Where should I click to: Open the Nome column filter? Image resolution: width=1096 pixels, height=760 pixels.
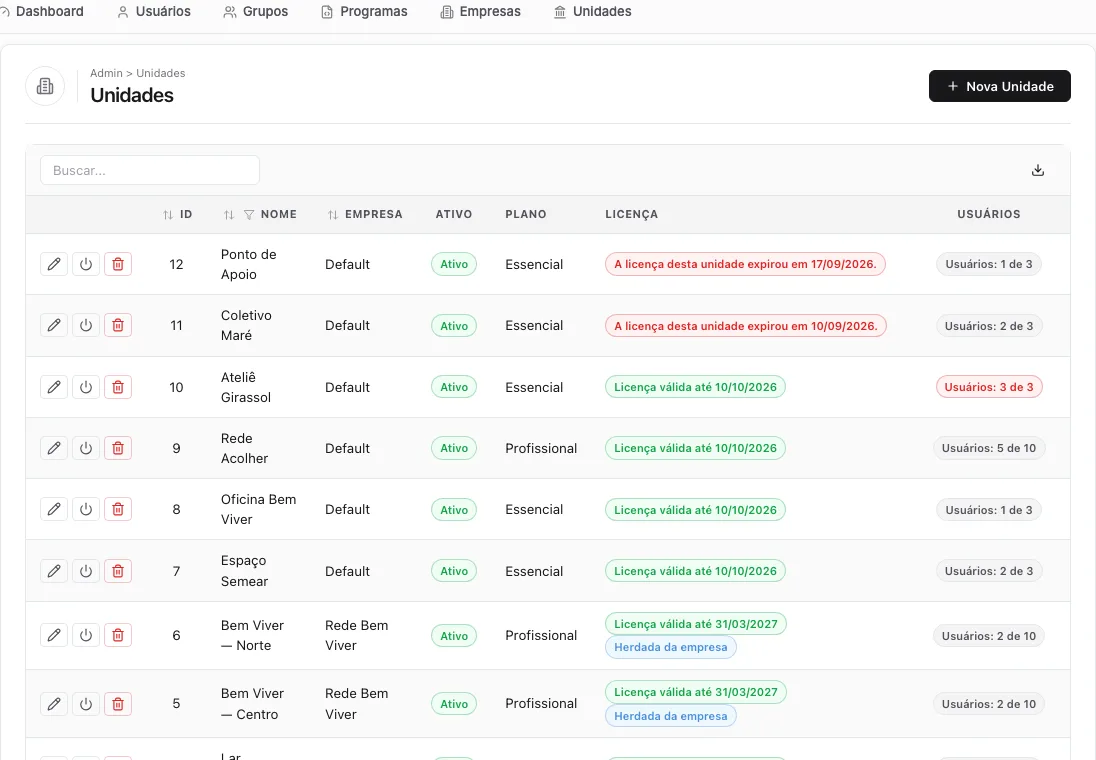(x=249, y=215)
